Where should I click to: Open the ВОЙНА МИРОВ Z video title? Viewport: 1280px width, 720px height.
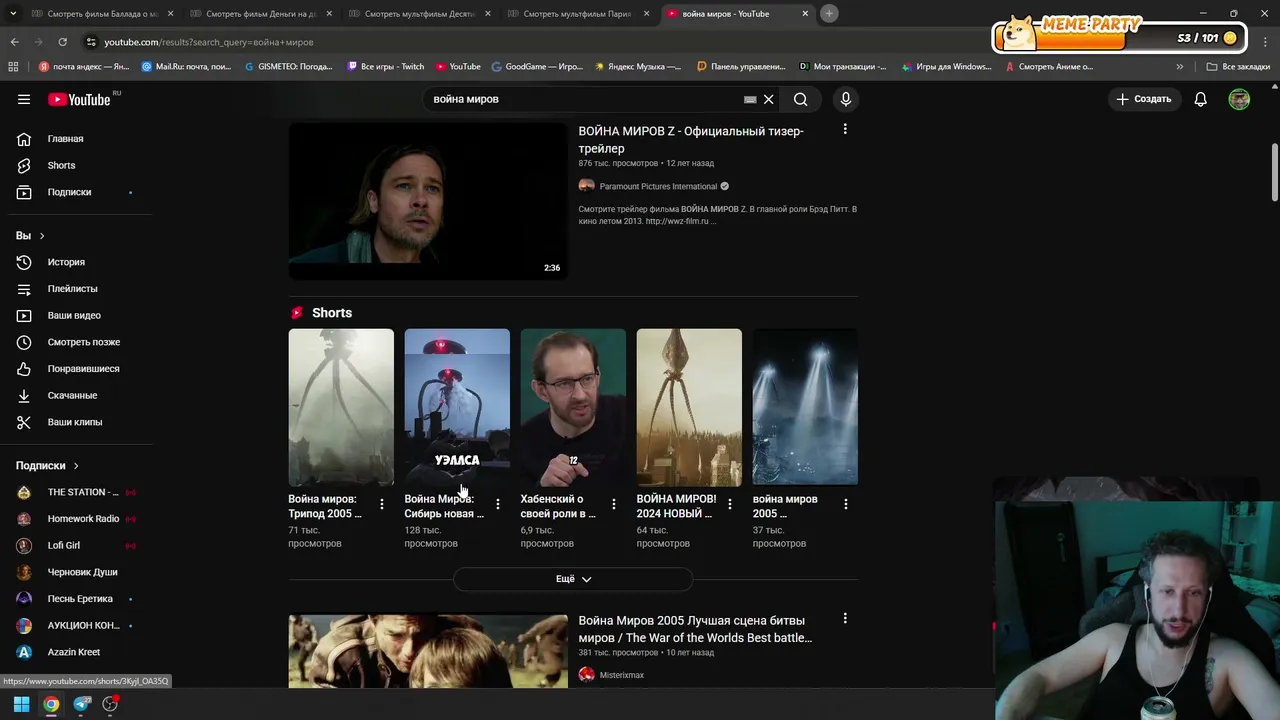pyautogui.click(x=691, y=140)
